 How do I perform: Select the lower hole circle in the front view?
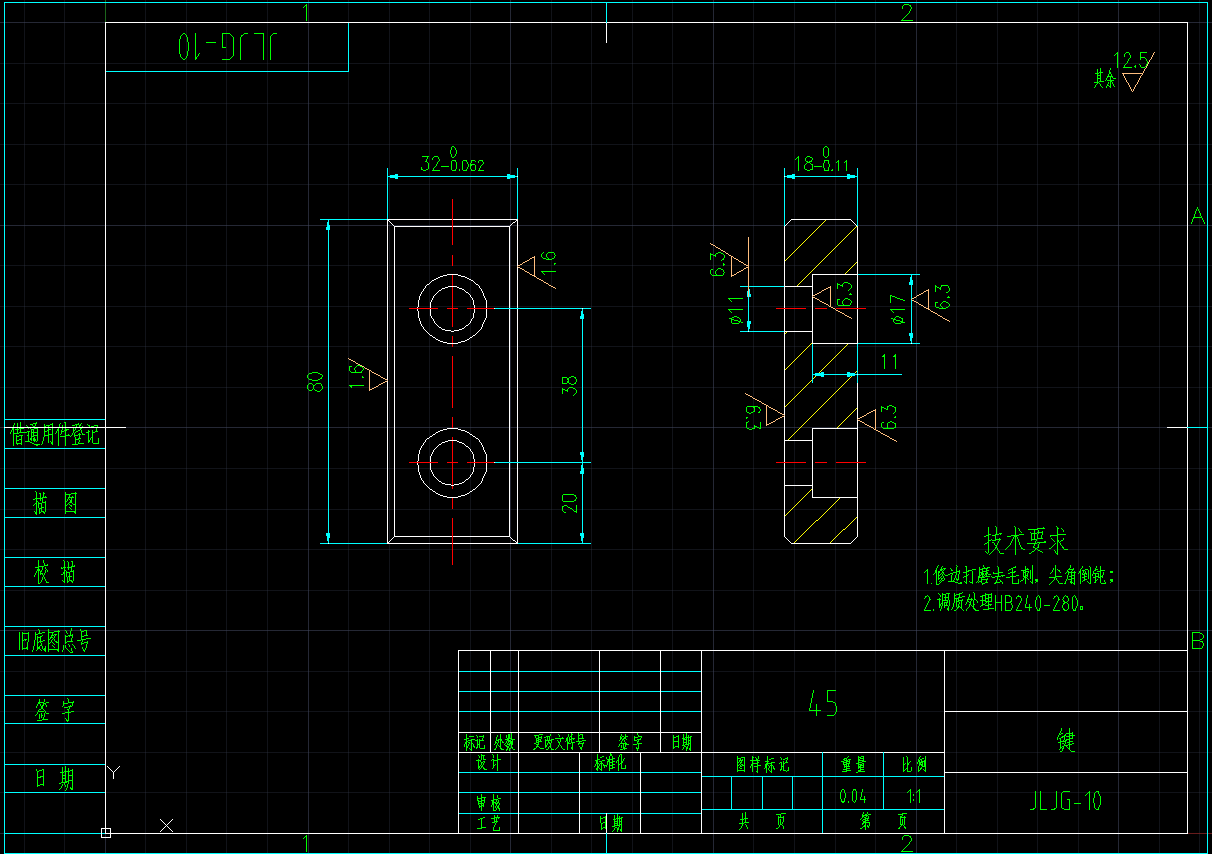point(453,462)
